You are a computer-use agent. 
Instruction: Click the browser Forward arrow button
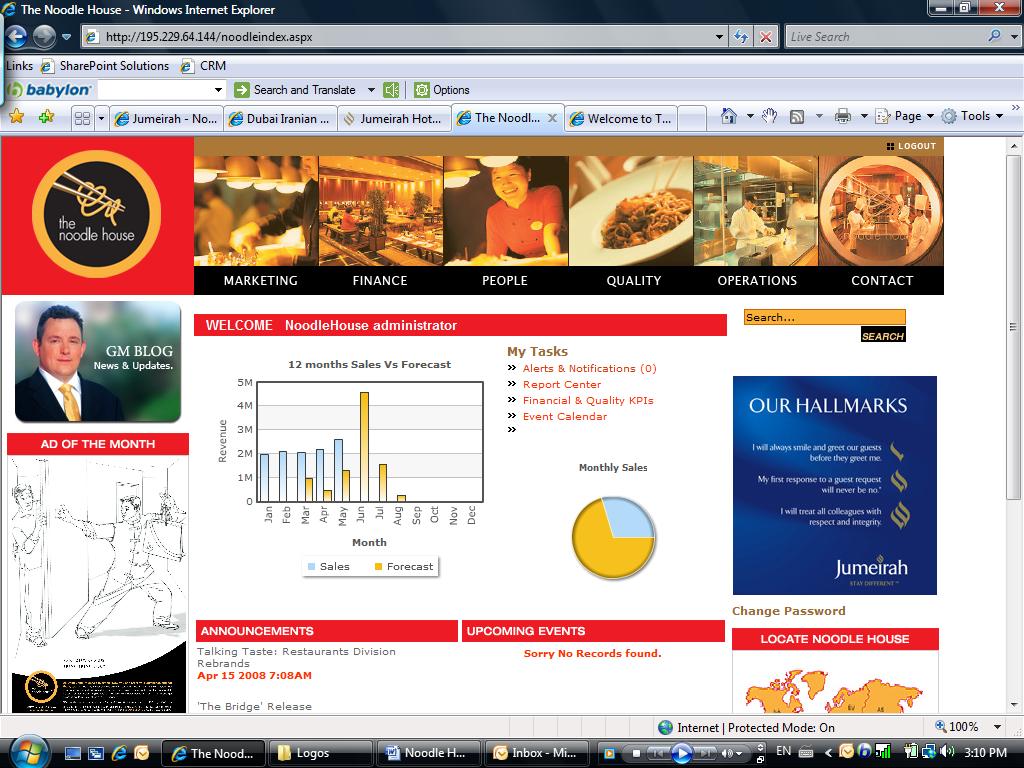coord(44,37)
